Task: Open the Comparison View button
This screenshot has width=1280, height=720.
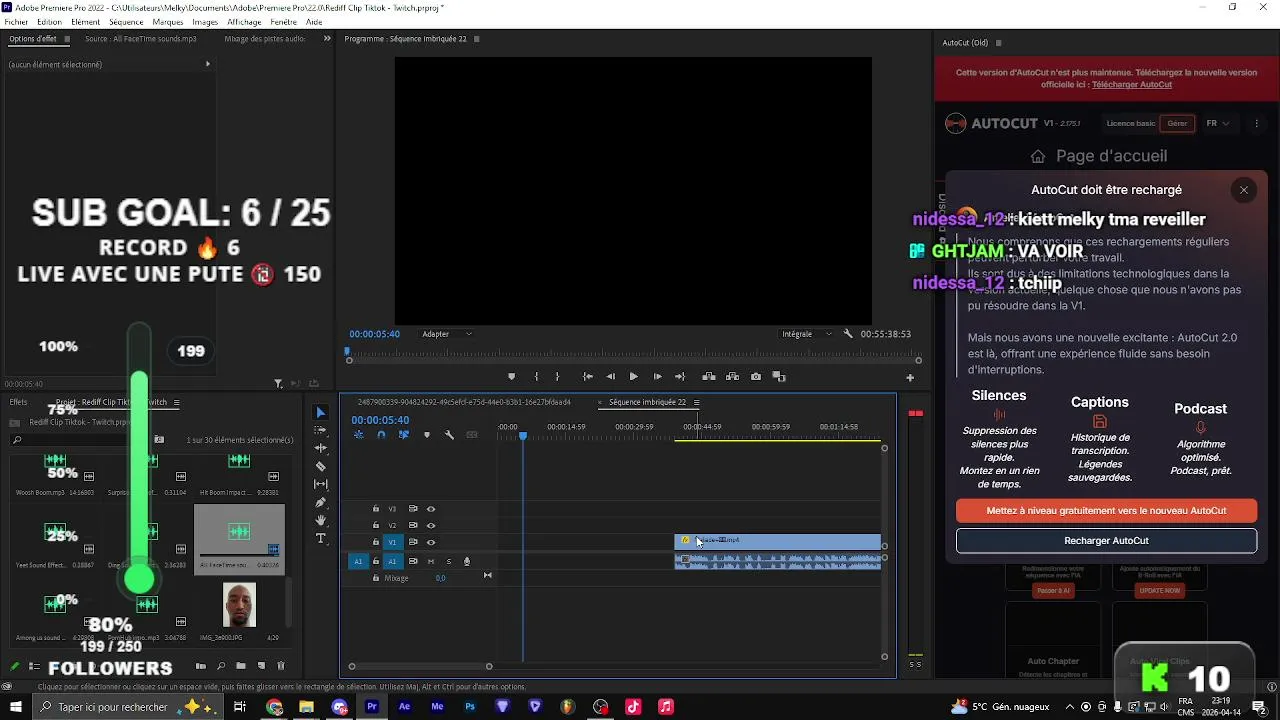Action: click(779, 377)
